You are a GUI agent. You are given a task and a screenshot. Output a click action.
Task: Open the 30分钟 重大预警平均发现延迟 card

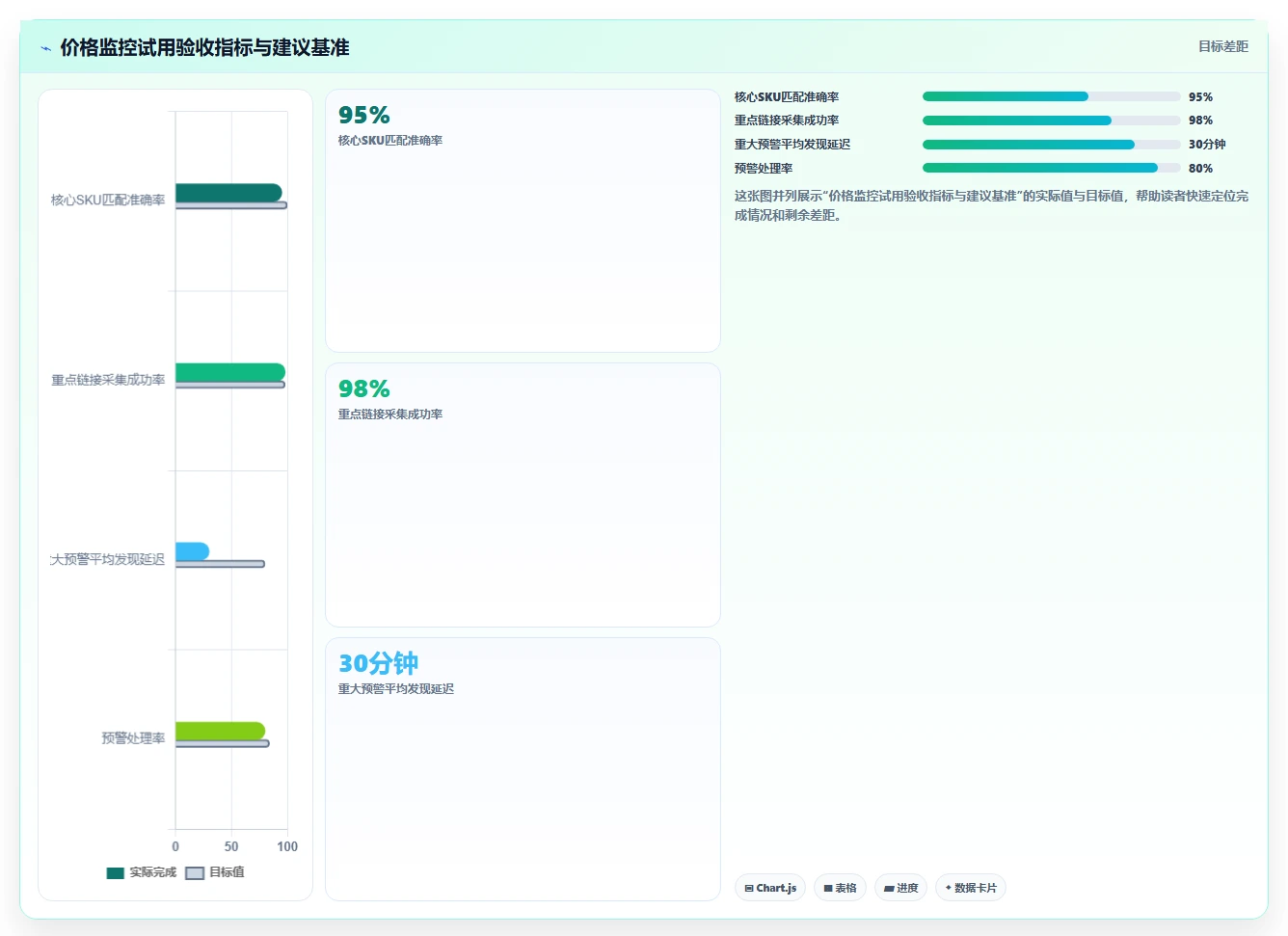[x=523, y=769]
